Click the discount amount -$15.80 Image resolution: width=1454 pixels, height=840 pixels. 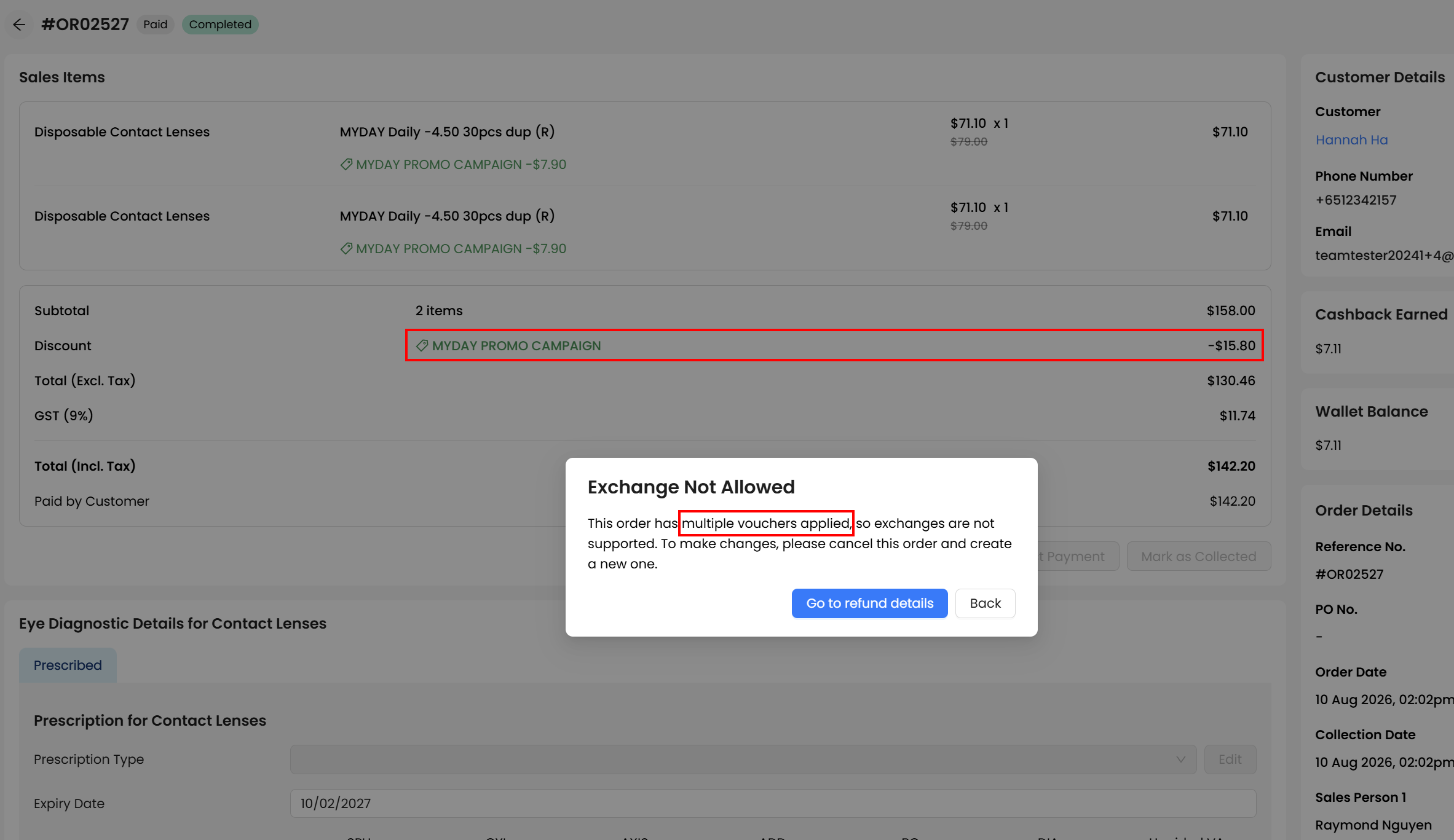tap(1231, 345)
